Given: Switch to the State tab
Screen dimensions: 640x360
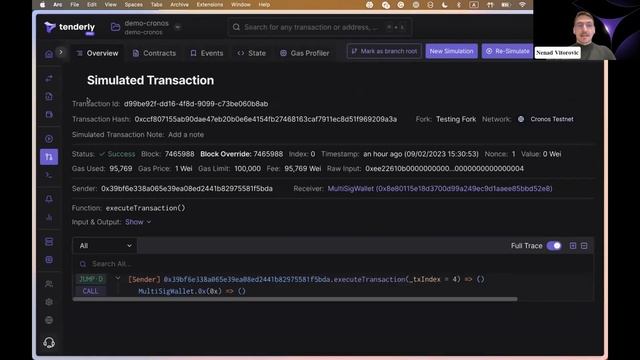Looking at the screenshot, I should [x=252, y=53].
